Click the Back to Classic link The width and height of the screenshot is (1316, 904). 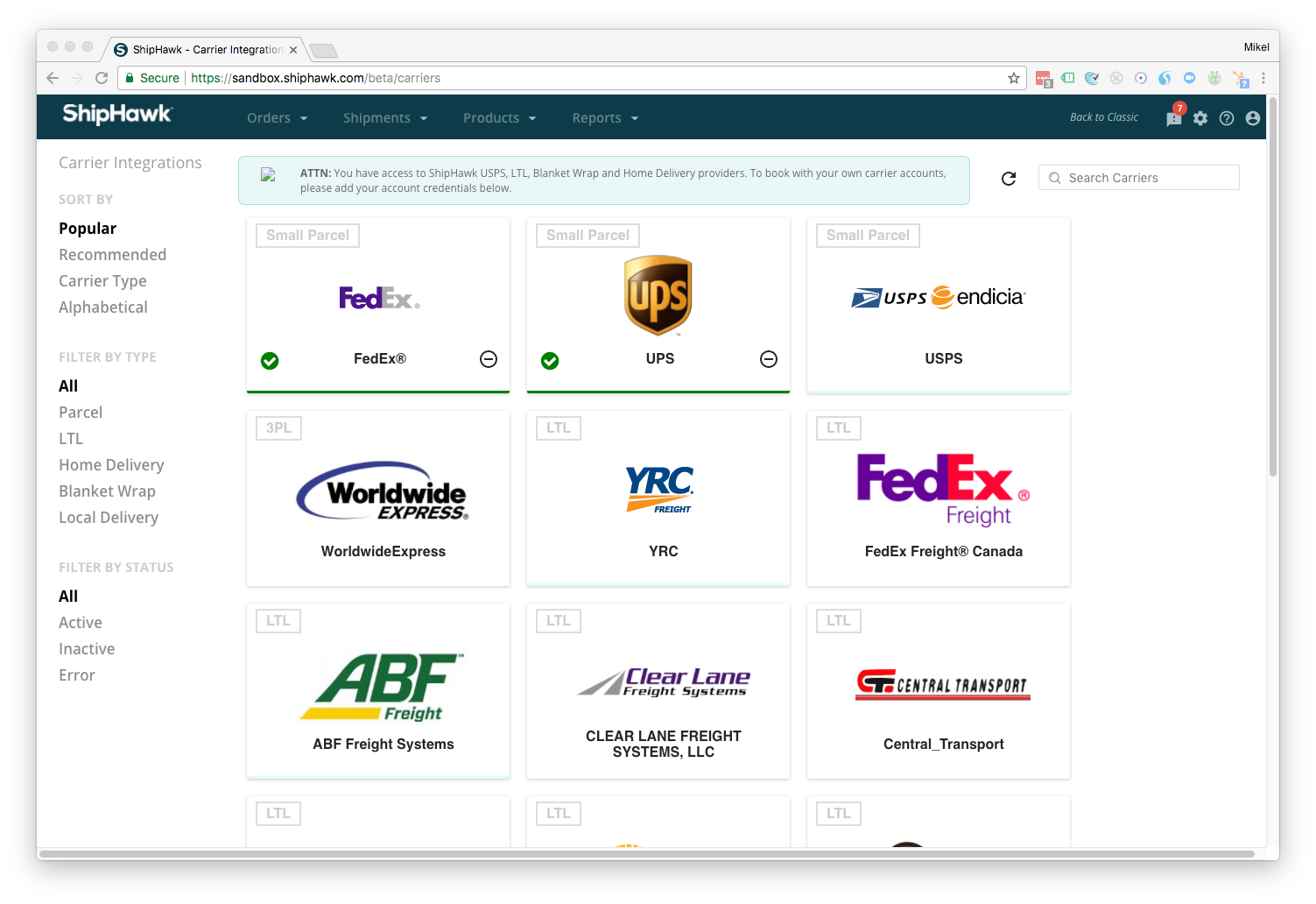pyautogui.click(x=1103, y=117)
